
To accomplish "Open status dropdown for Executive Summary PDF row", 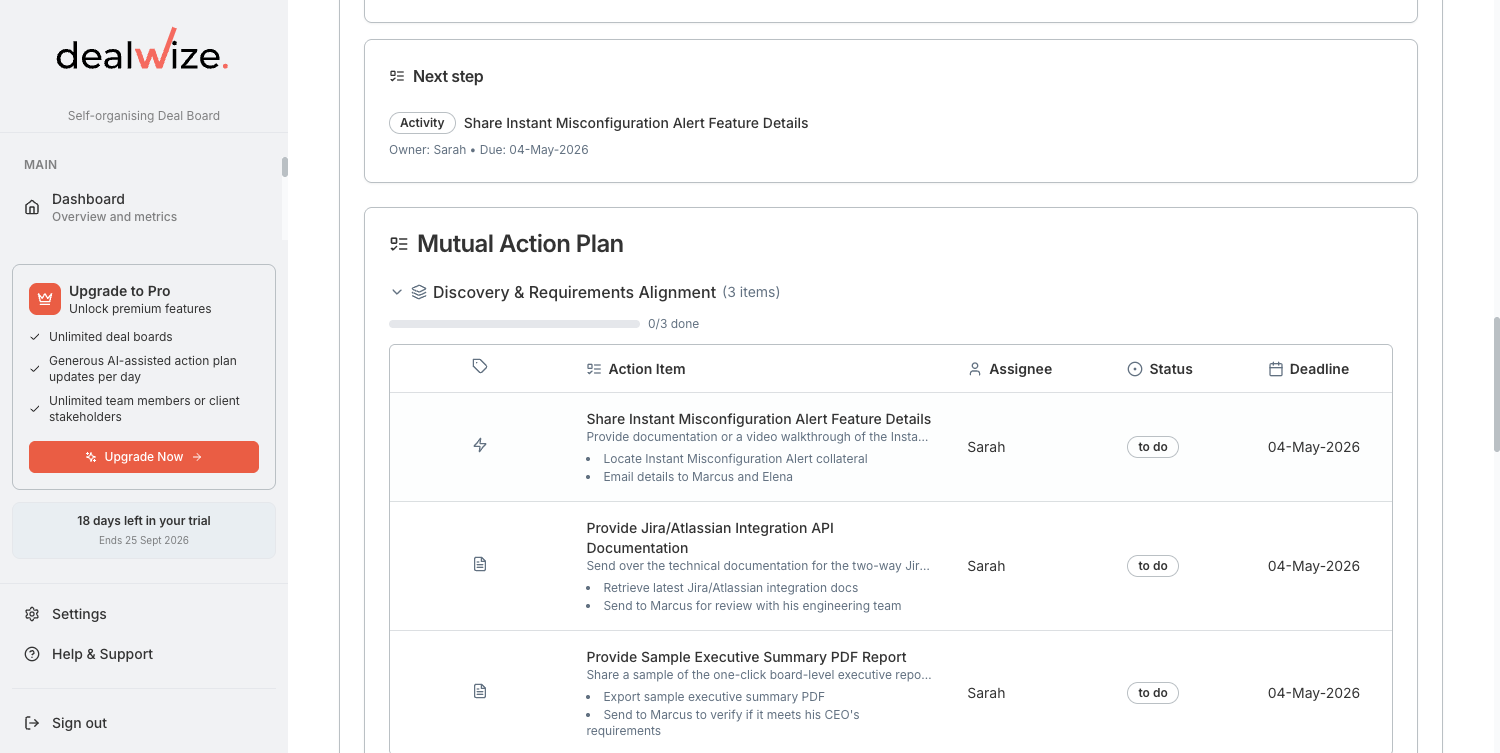I will (1153, 693).
